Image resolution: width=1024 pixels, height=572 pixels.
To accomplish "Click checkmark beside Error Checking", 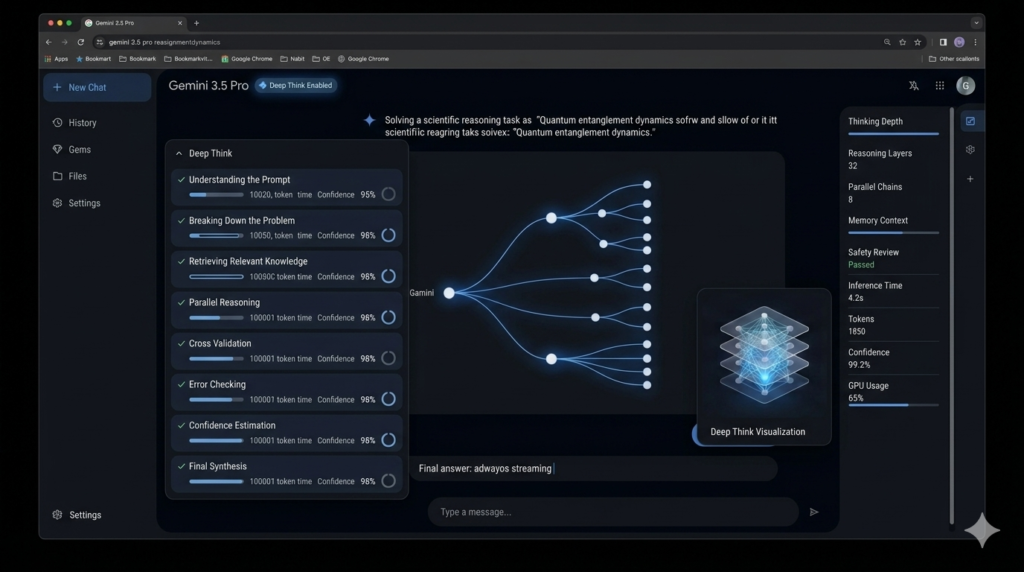I will [x=182, y=385].
